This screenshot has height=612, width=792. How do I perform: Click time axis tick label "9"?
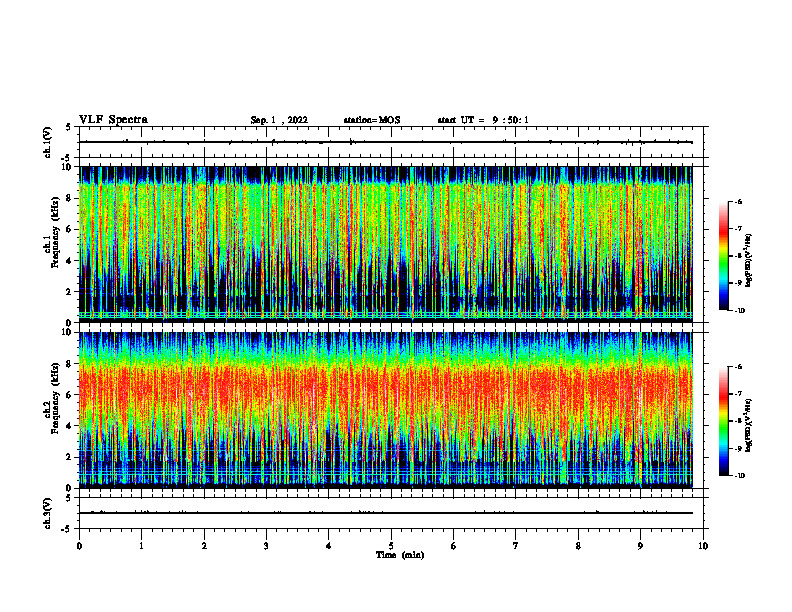point(640,546)
